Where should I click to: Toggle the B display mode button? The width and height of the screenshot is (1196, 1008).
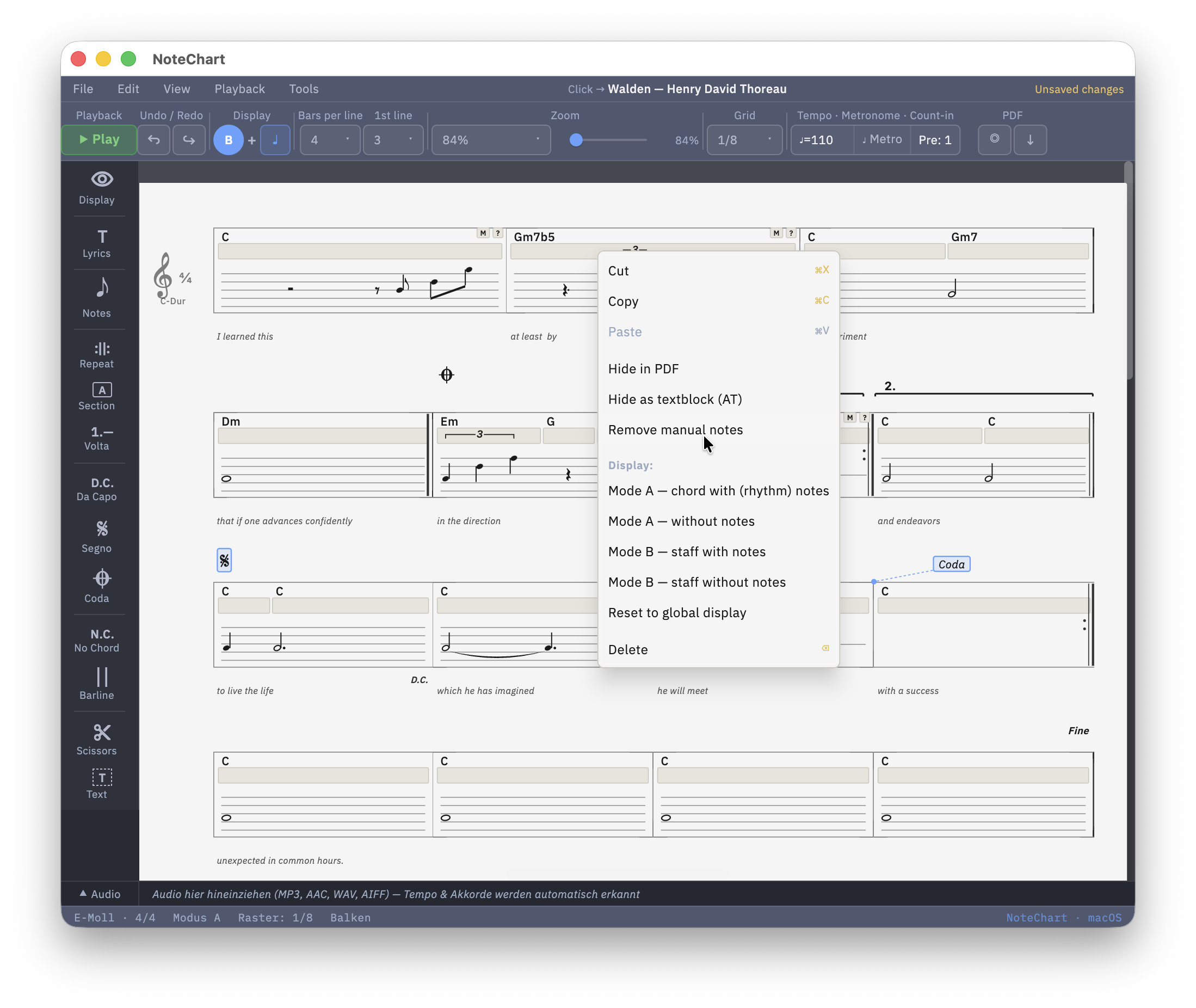[x=229, y=140]
